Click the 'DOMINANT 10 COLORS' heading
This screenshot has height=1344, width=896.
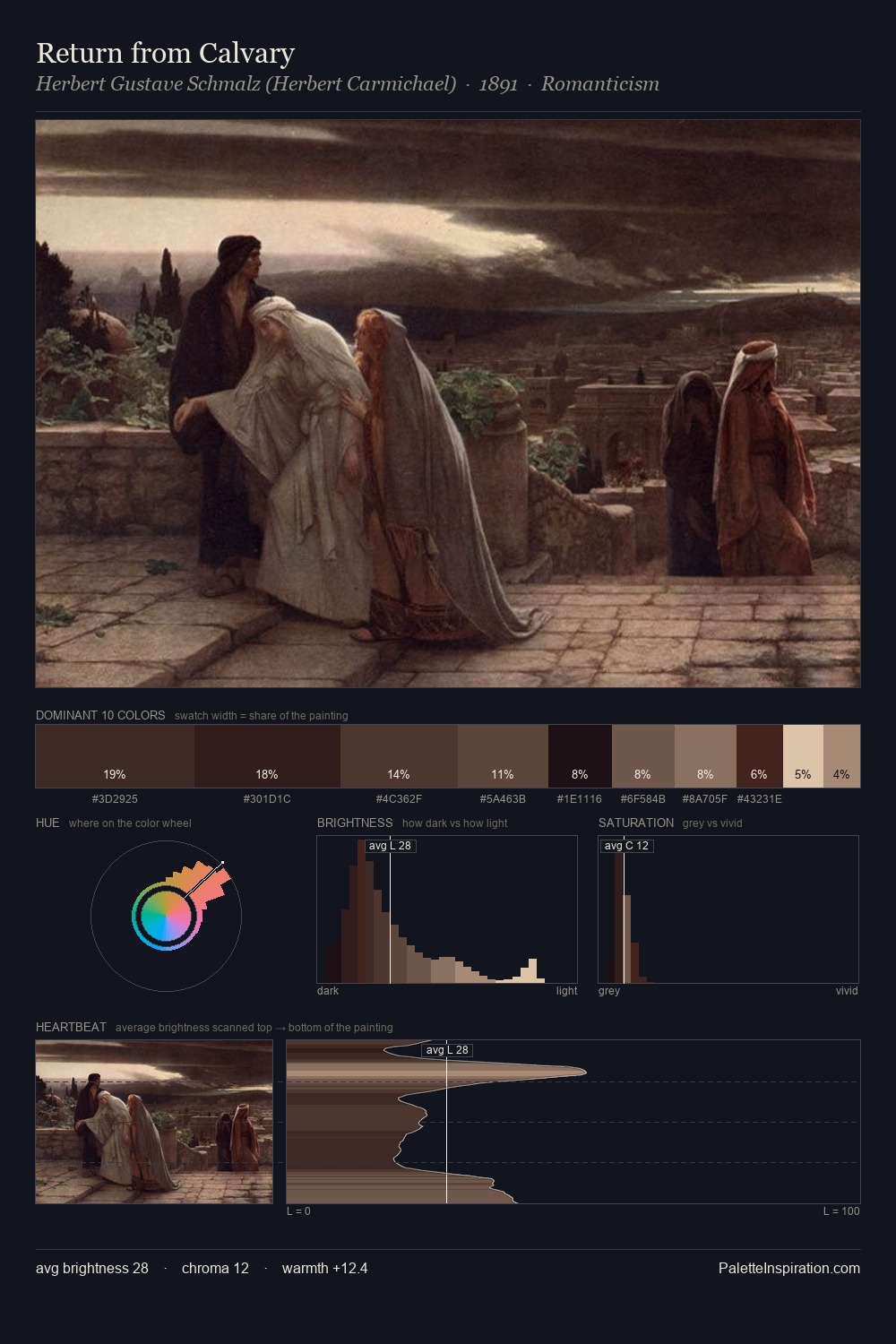point(100,715)
